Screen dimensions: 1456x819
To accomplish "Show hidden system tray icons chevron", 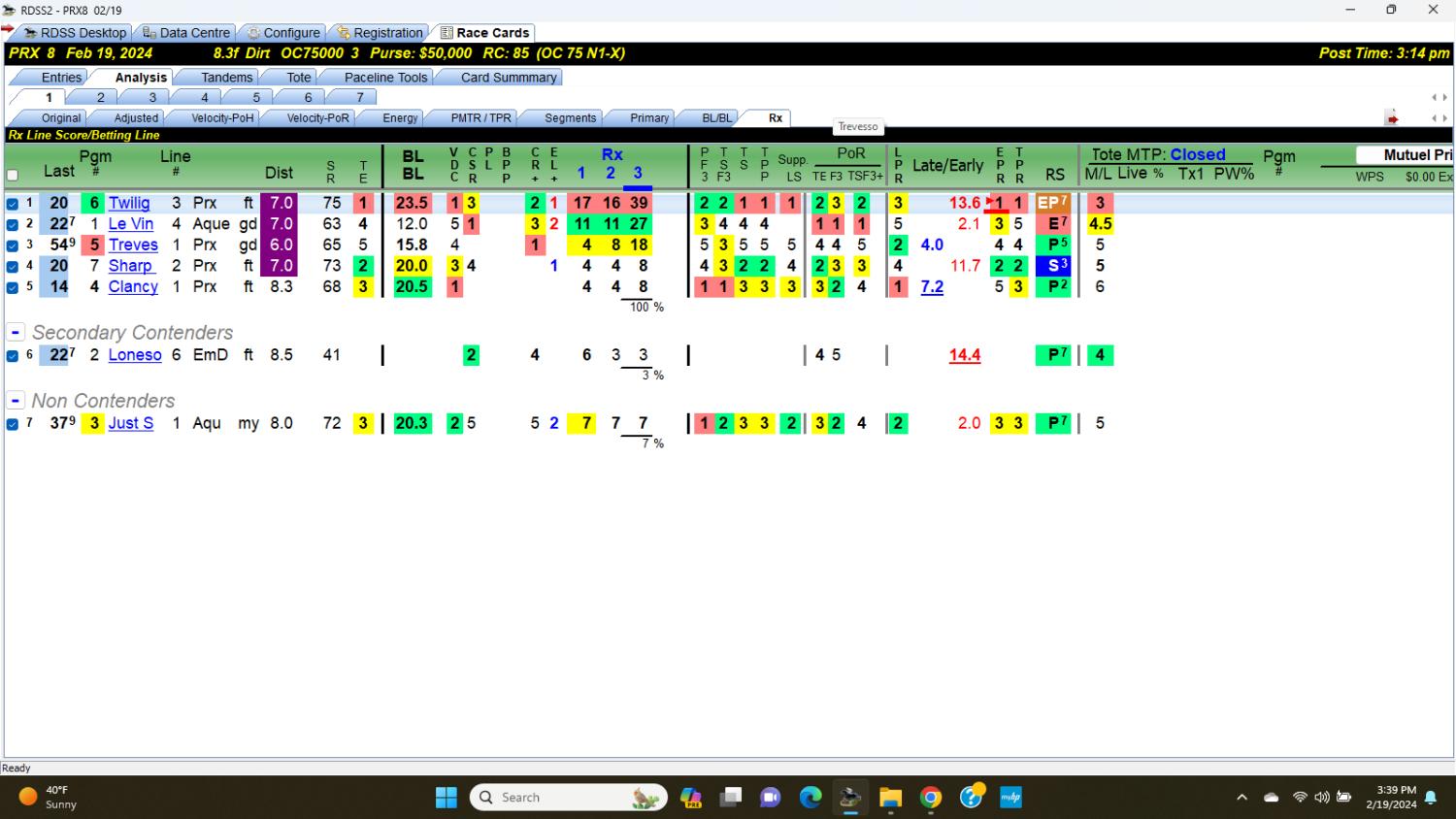I will (1241, 798).
